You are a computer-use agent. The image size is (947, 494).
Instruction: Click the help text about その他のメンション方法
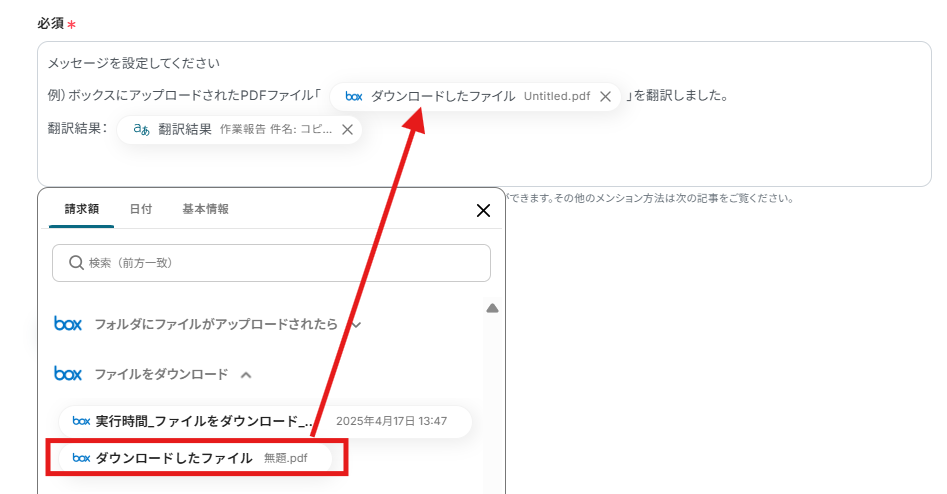pyautogui.click(x=649, y=198)
